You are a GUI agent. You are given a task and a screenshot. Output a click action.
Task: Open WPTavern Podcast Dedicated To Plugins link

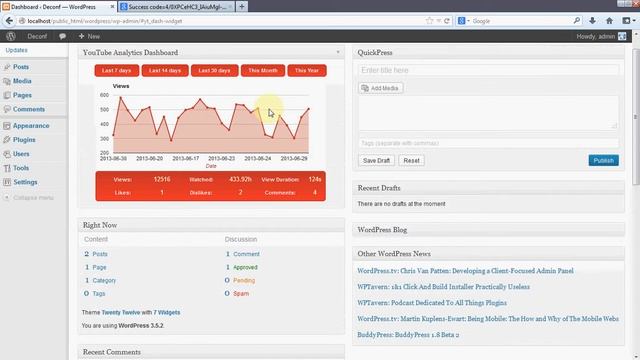[x=432, y=303]
